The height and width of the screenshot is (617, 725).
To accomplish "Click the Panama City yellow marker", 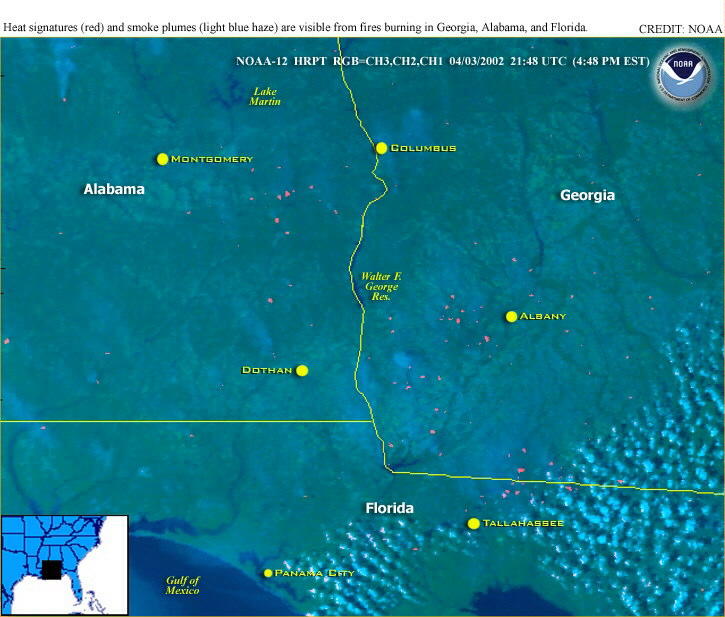I will pyautogui.click(x=268, y=573).
